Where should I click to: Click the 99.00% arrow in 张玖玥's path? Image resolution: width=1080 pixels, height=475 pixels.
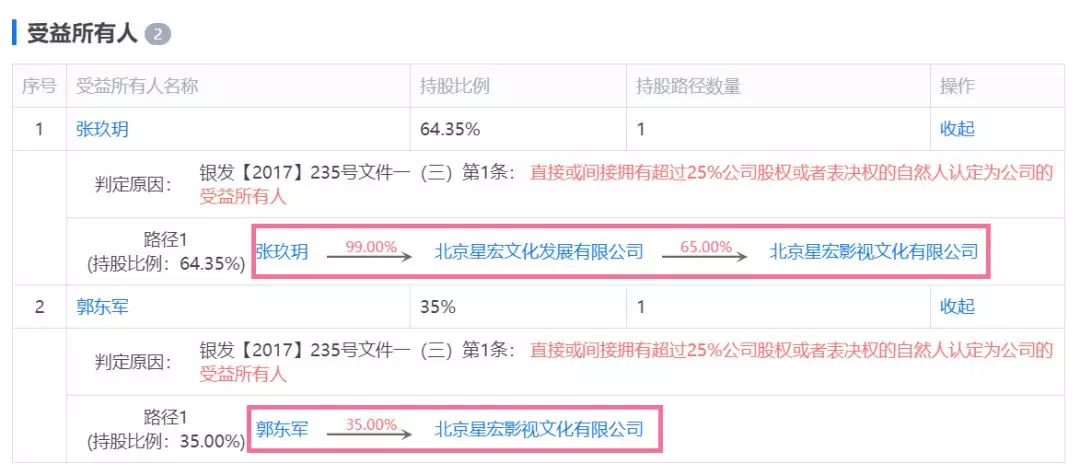coord(369,252)
